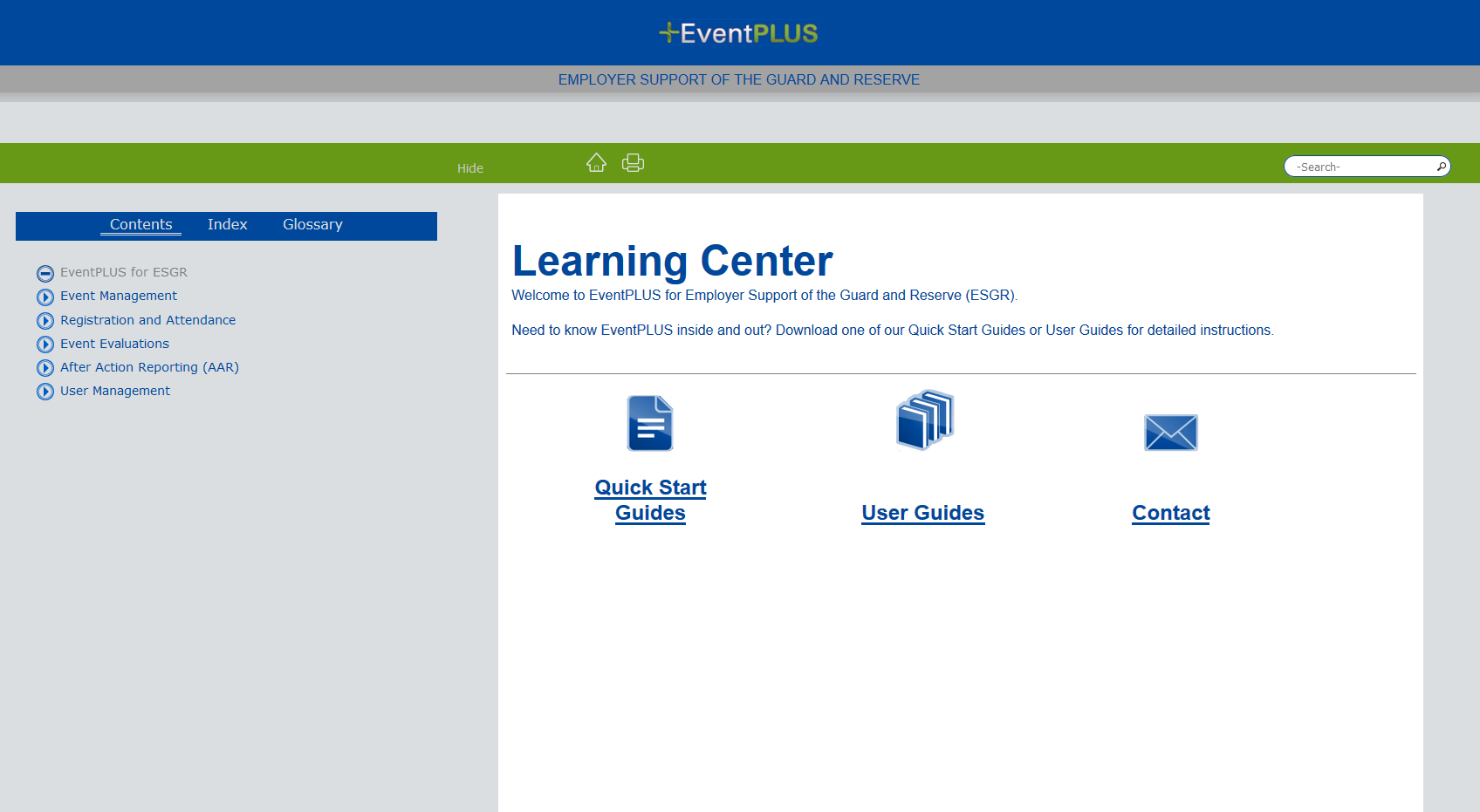Expand the Event Management node arrow
This screenshot has height=812, width=1480.
tap(45, 297)
